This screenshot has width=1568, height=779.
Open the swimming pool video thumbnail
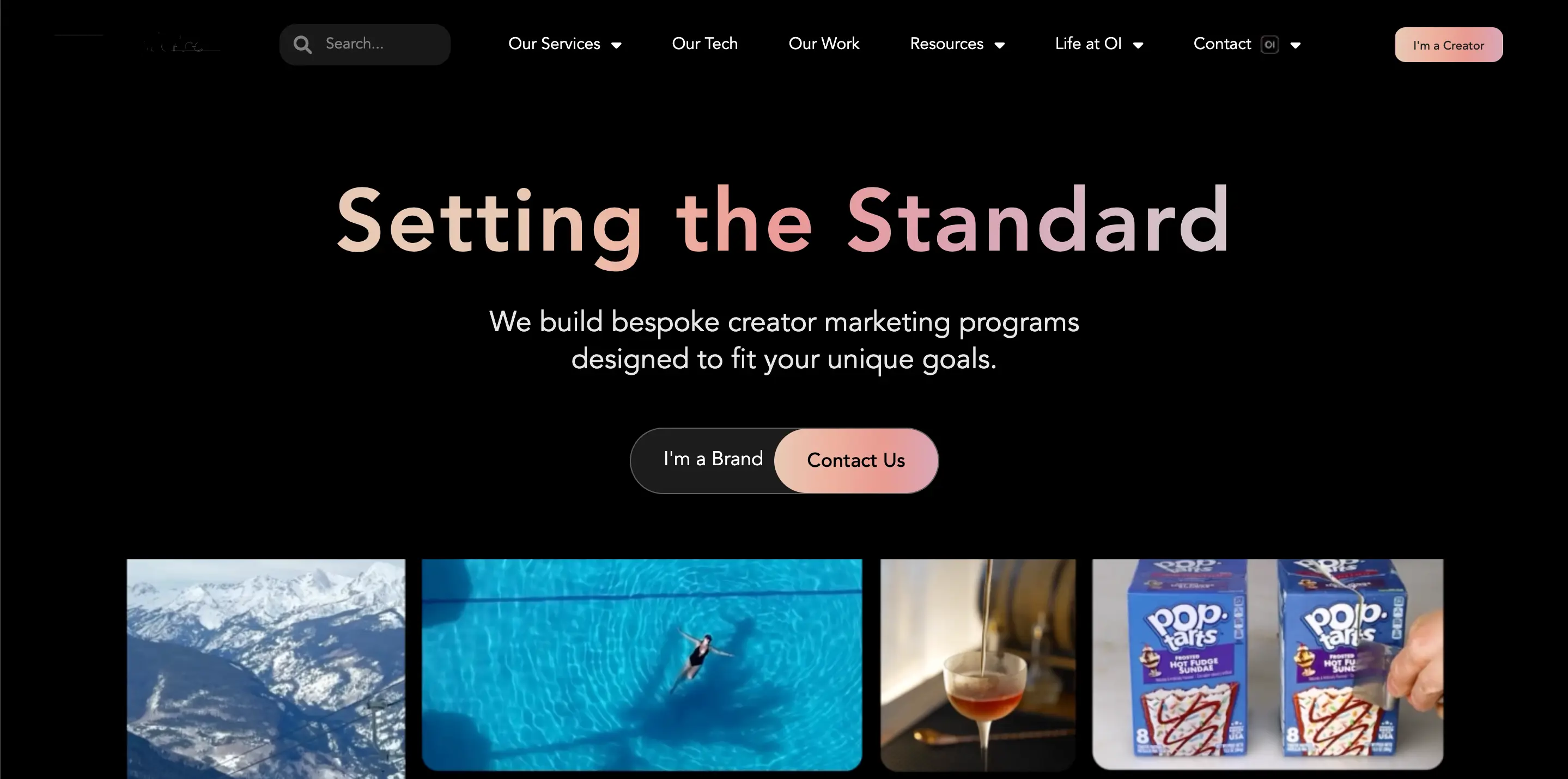coord(642,665)
